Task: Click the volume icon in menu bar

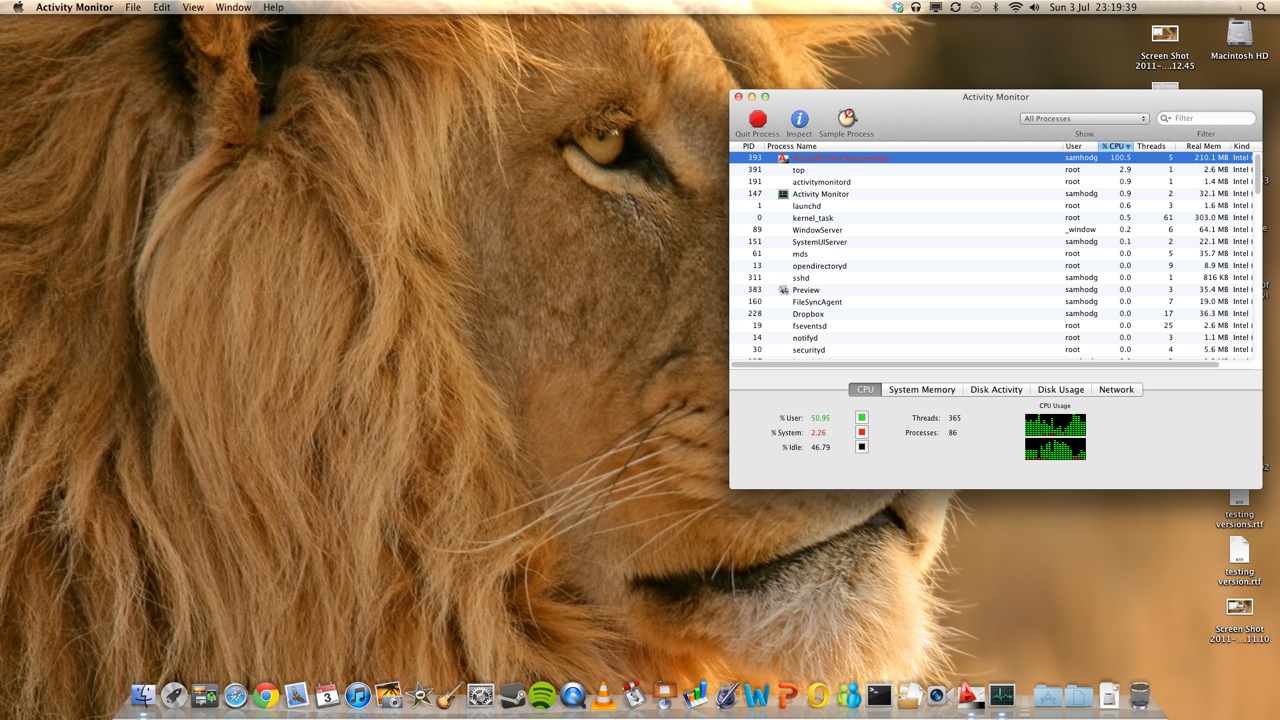Action: [x=1036, y=7]
